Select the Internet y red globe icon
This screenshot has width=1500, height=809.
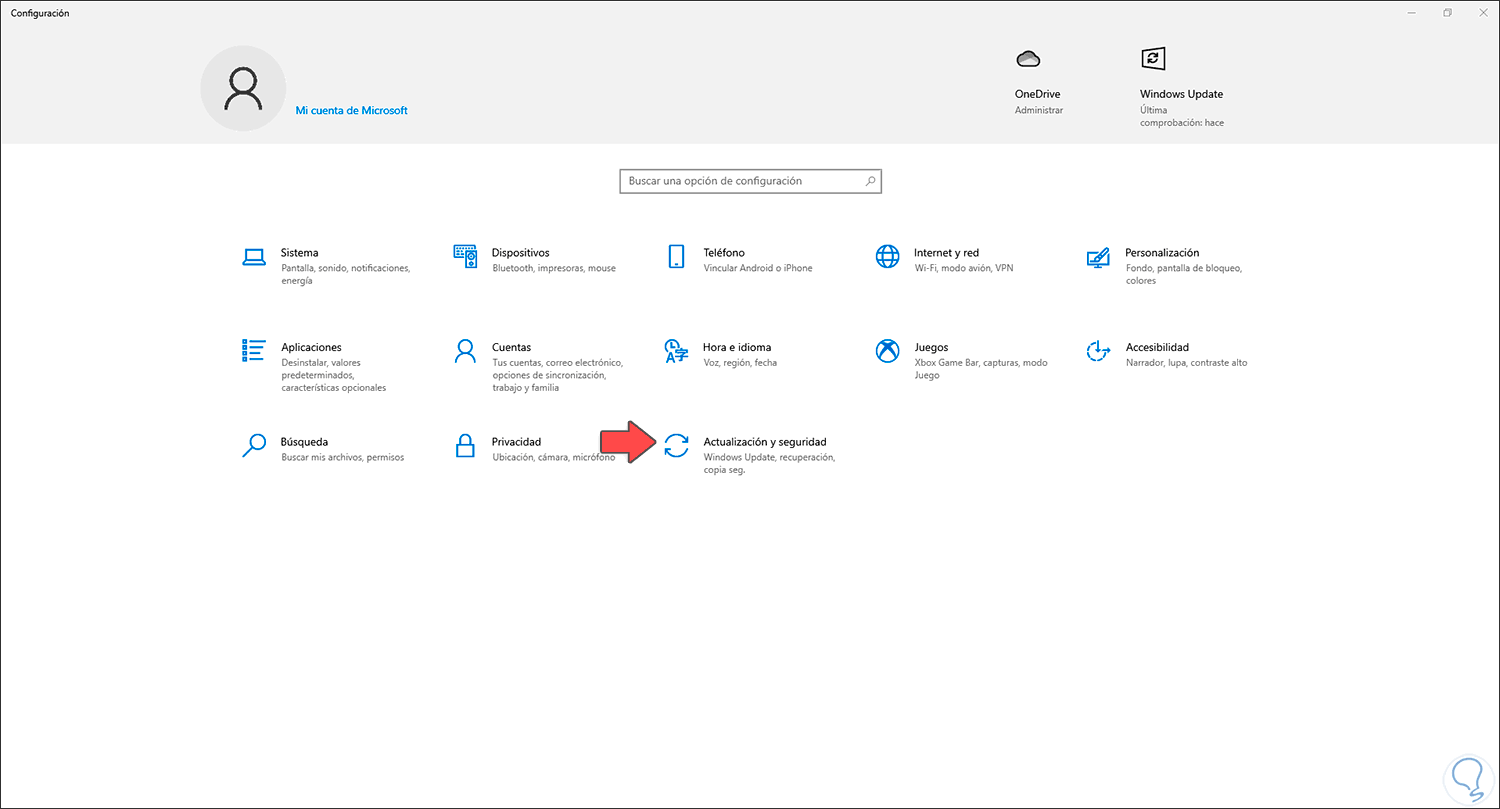[x=887, y=257]
